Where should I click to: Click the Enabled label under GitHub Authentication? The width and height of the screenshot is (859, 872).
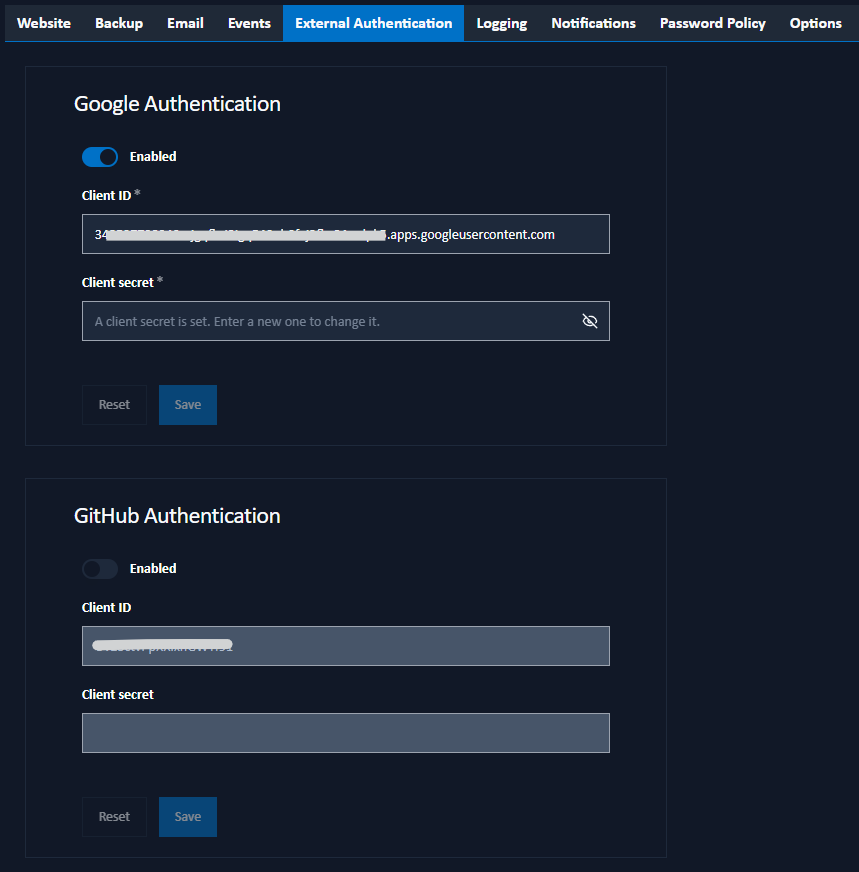coord(153,569)
